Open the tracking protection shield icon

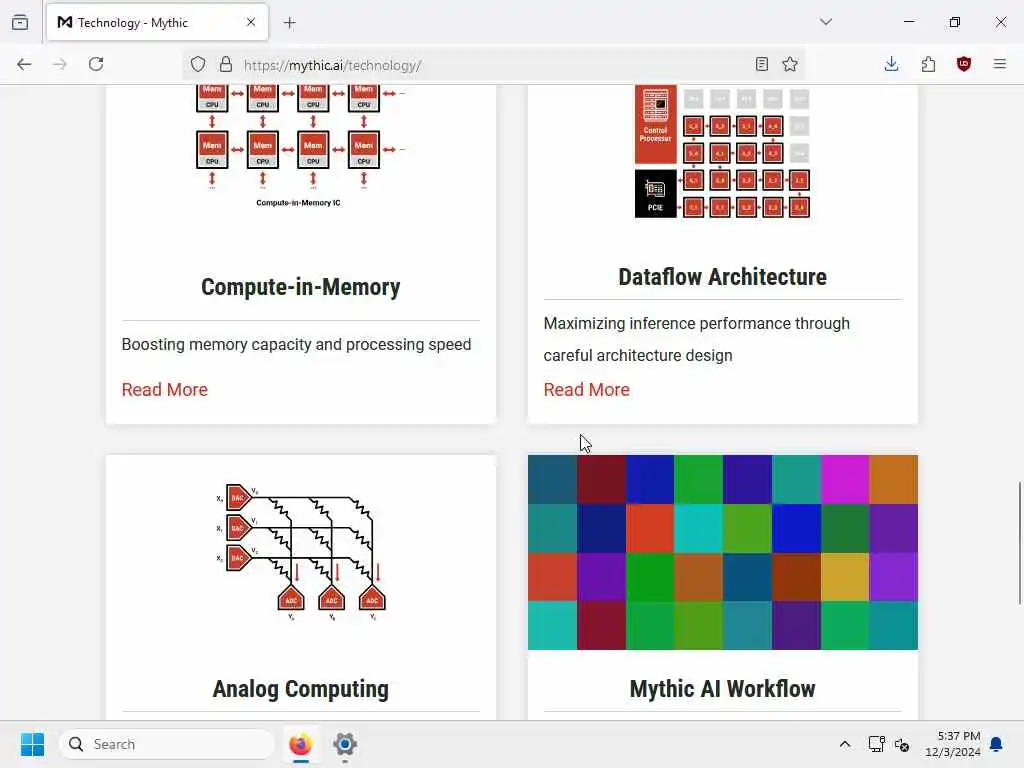click(x=198, y=64)
